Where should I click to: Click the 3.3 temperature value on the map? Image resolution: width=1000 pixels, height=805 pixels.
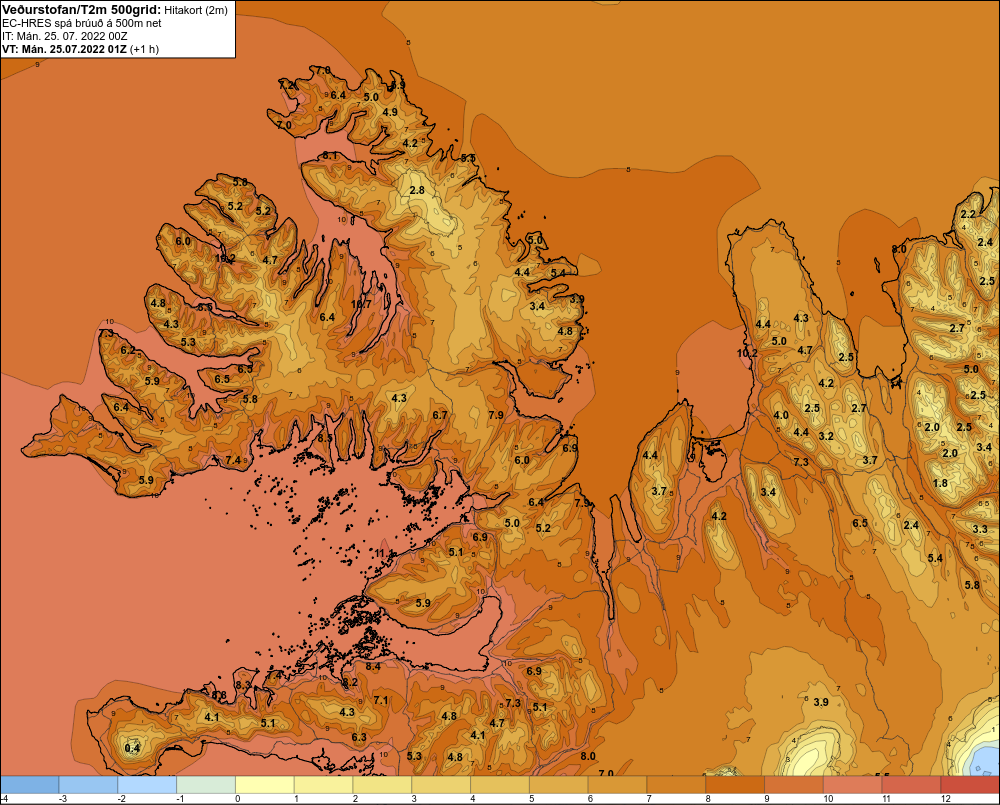(x=980, y=529)
